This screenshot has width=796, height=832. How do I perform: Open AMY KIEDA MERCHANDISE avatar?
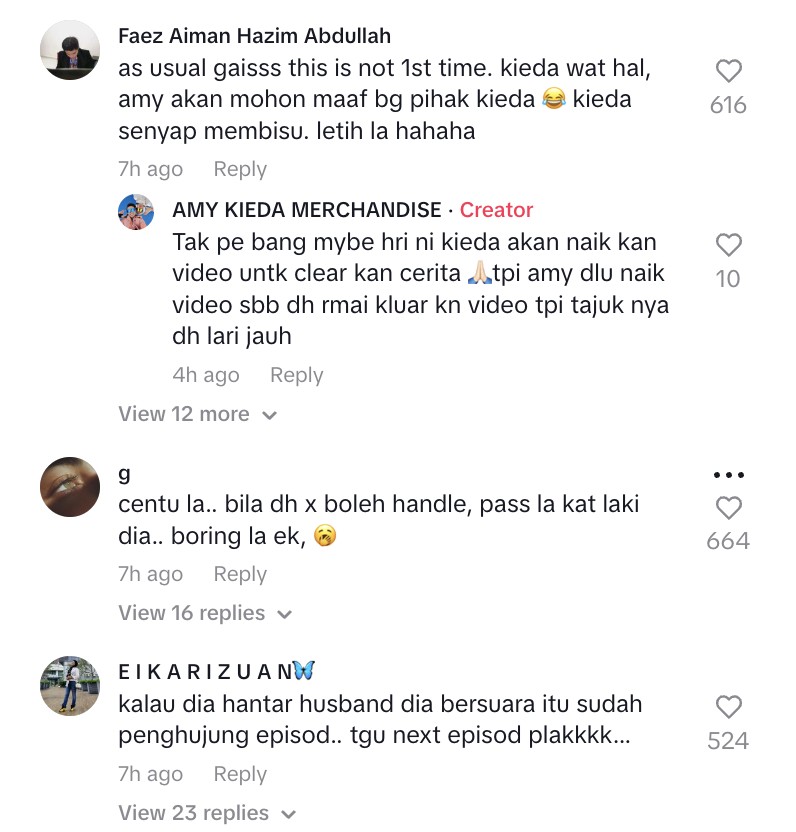click(x=136, y=212)
